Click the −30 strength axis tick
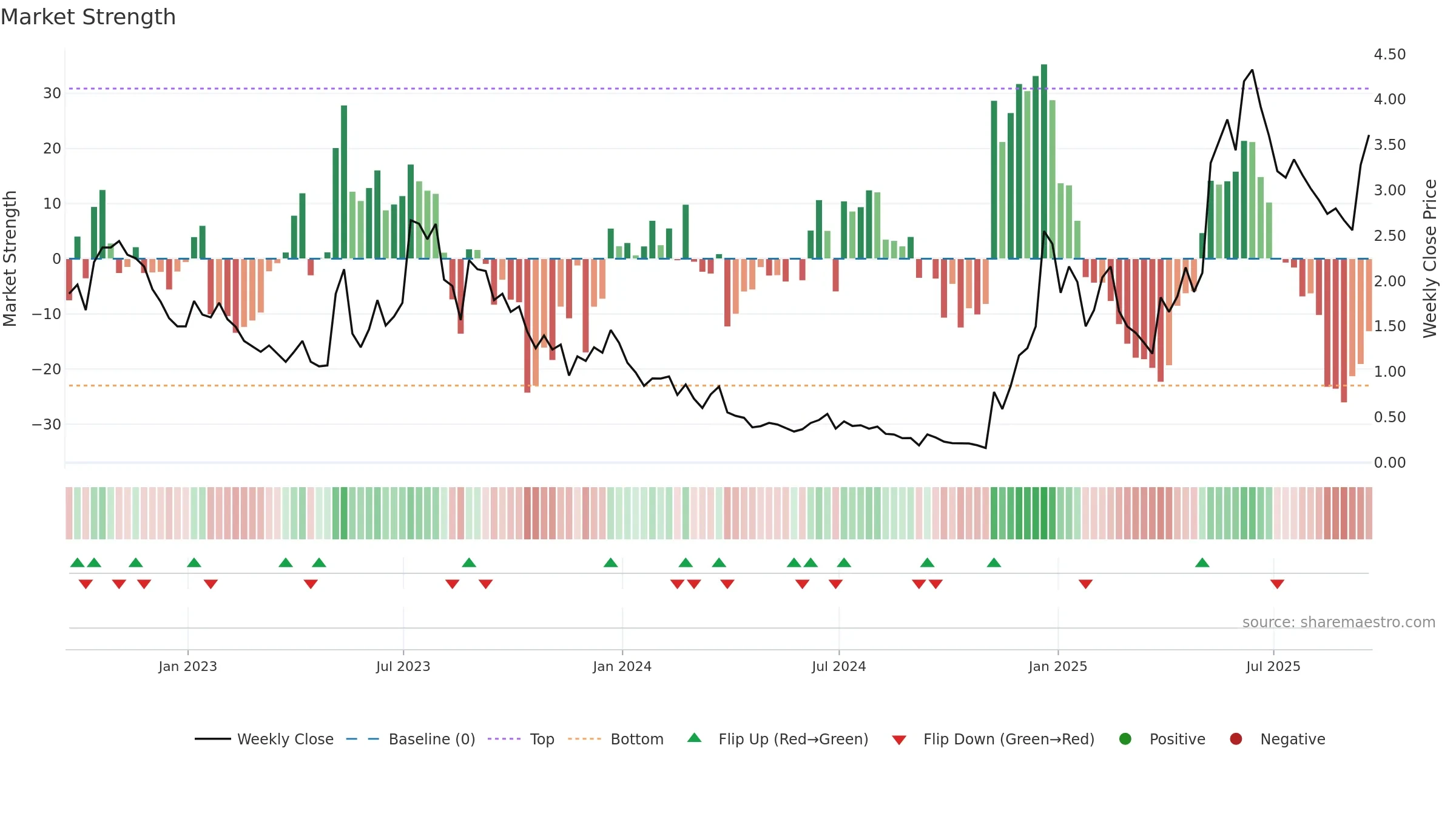This screenshot has height=819, width=1456. pyautogui.click(x=46, y=424)
